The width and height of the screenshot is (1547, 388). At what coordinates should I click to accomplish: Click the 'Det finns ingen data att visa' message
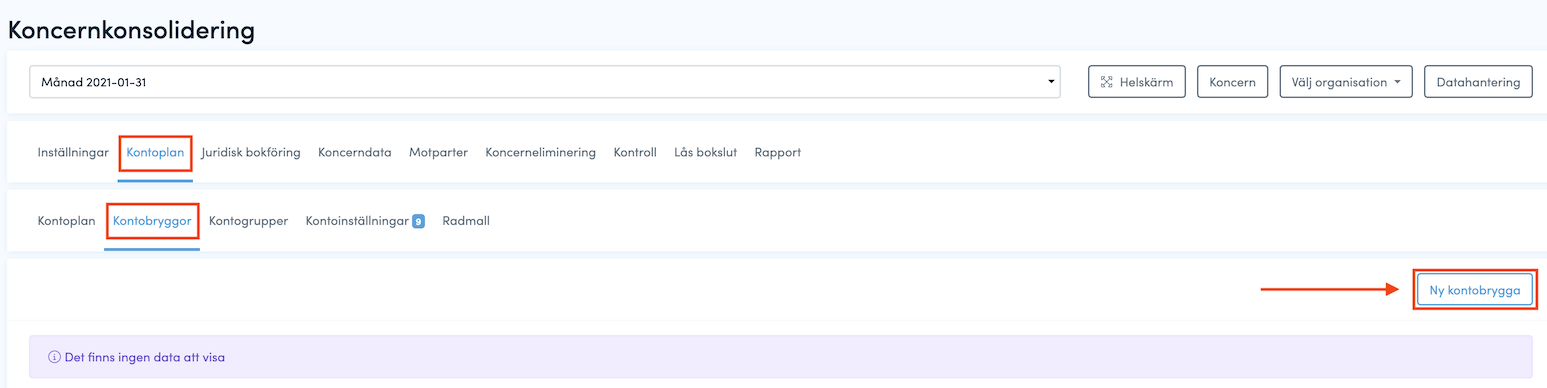click(x=144, y=357)
